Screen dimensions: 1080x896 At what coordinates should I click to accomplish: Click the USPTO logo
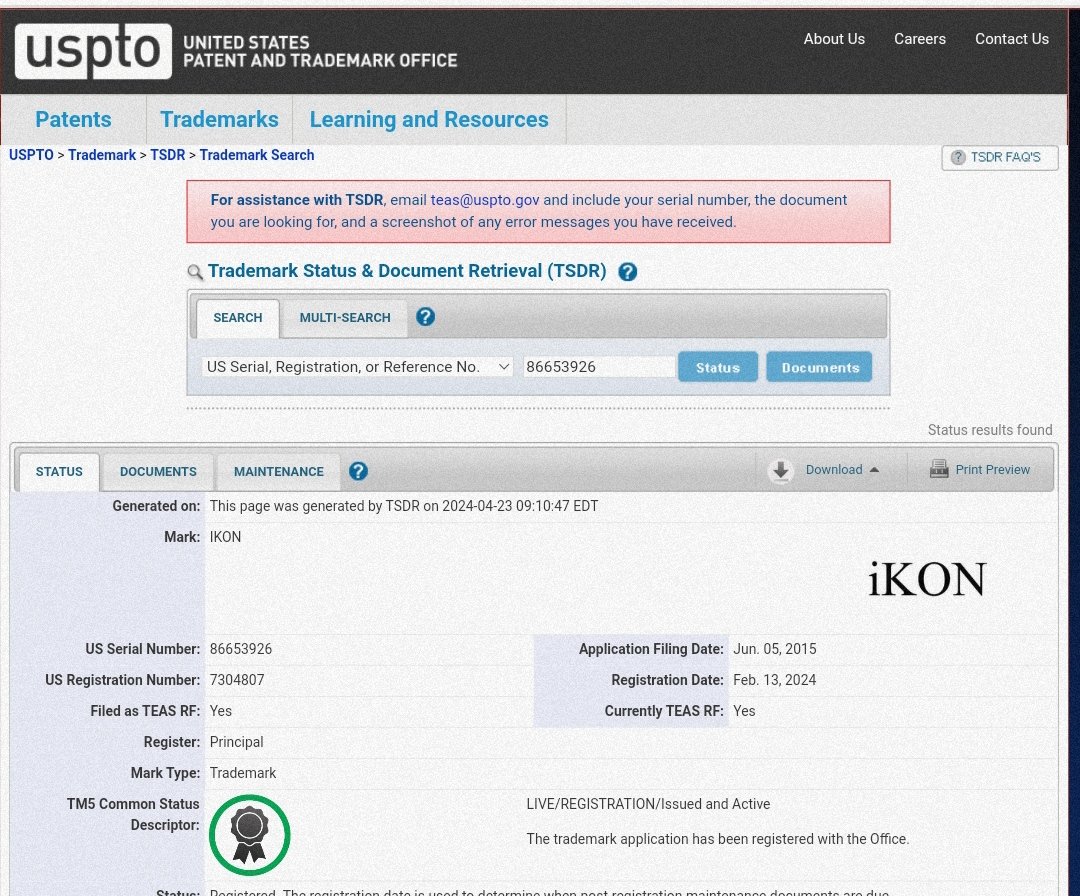(93, 51)
